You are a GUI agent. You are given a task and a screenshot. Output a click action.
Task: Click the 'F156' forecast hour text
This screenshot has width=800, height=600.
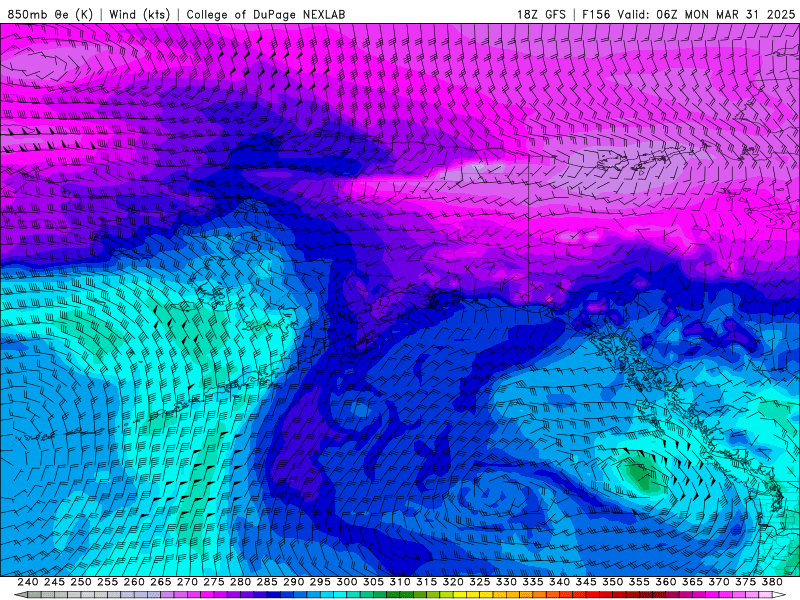point(596,14)
